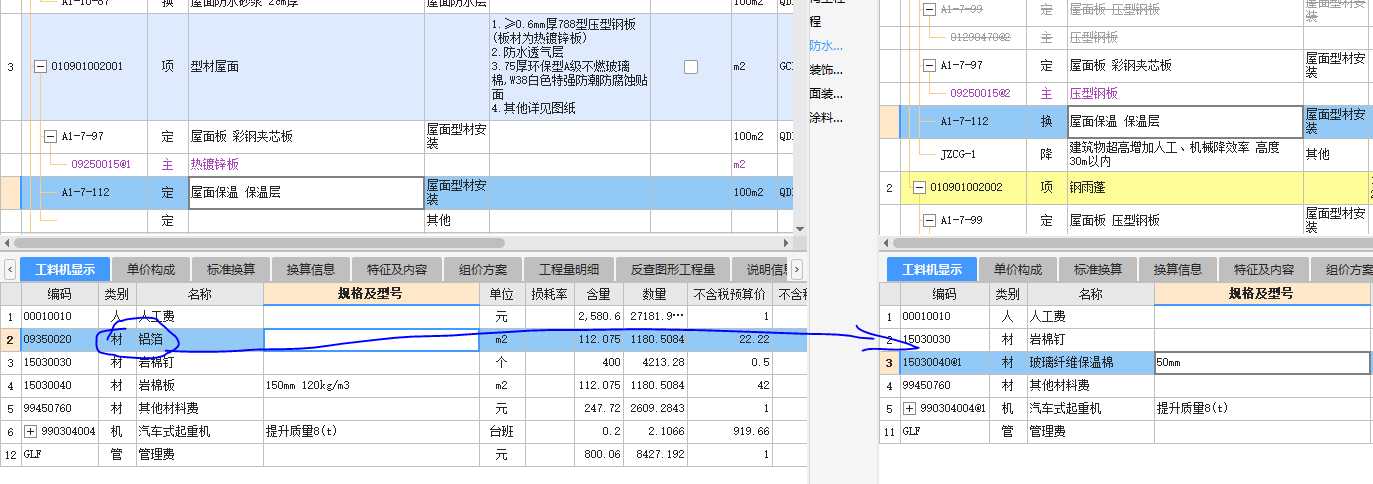Switch to 标准换算 tab in right window
The height and width of the screenshot is (484, 1373).
coord(1098,269)
